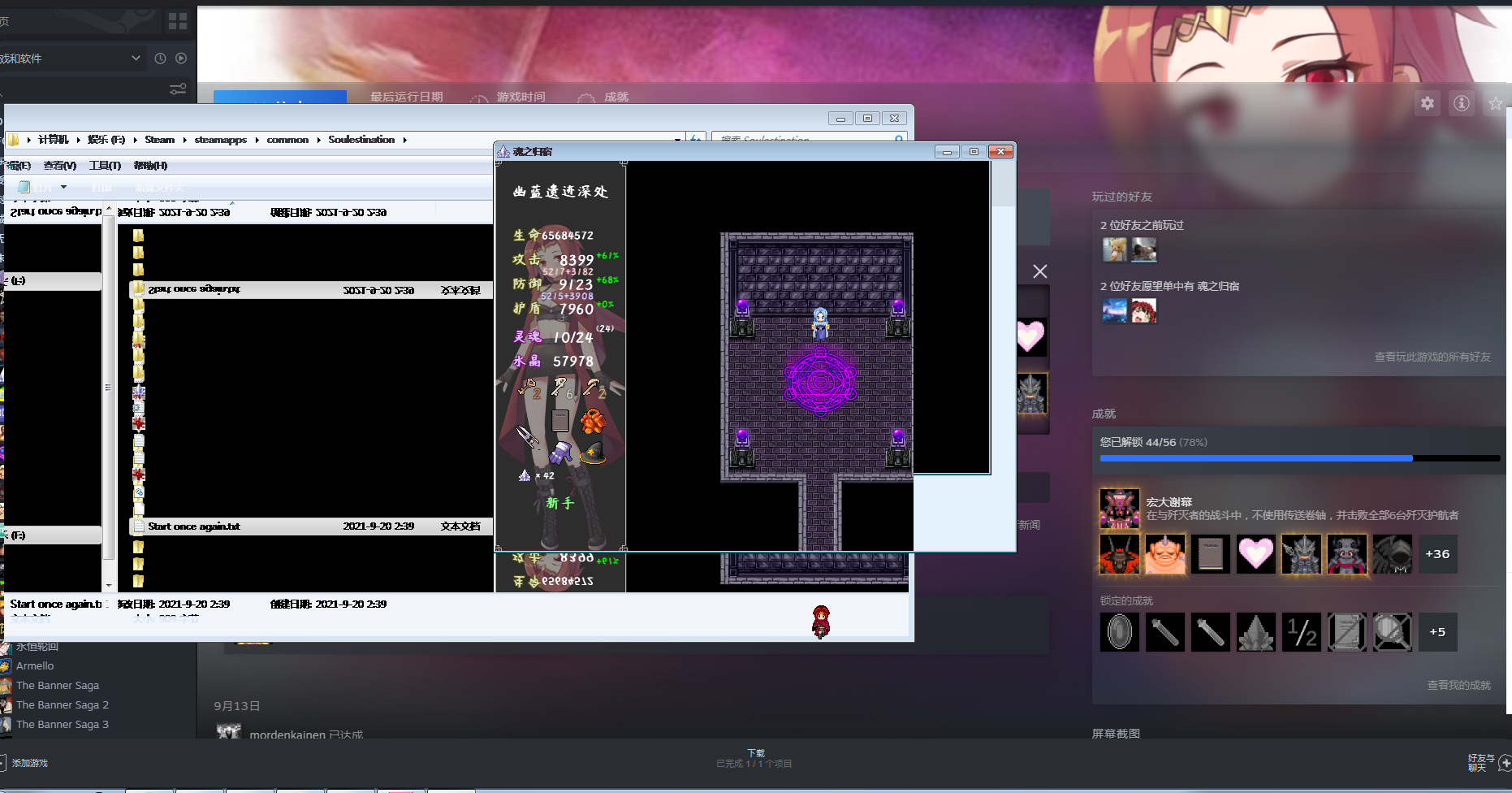Select the scissors item in game panel
This screenshot has width=1512, height=793.
coord(528,438)
